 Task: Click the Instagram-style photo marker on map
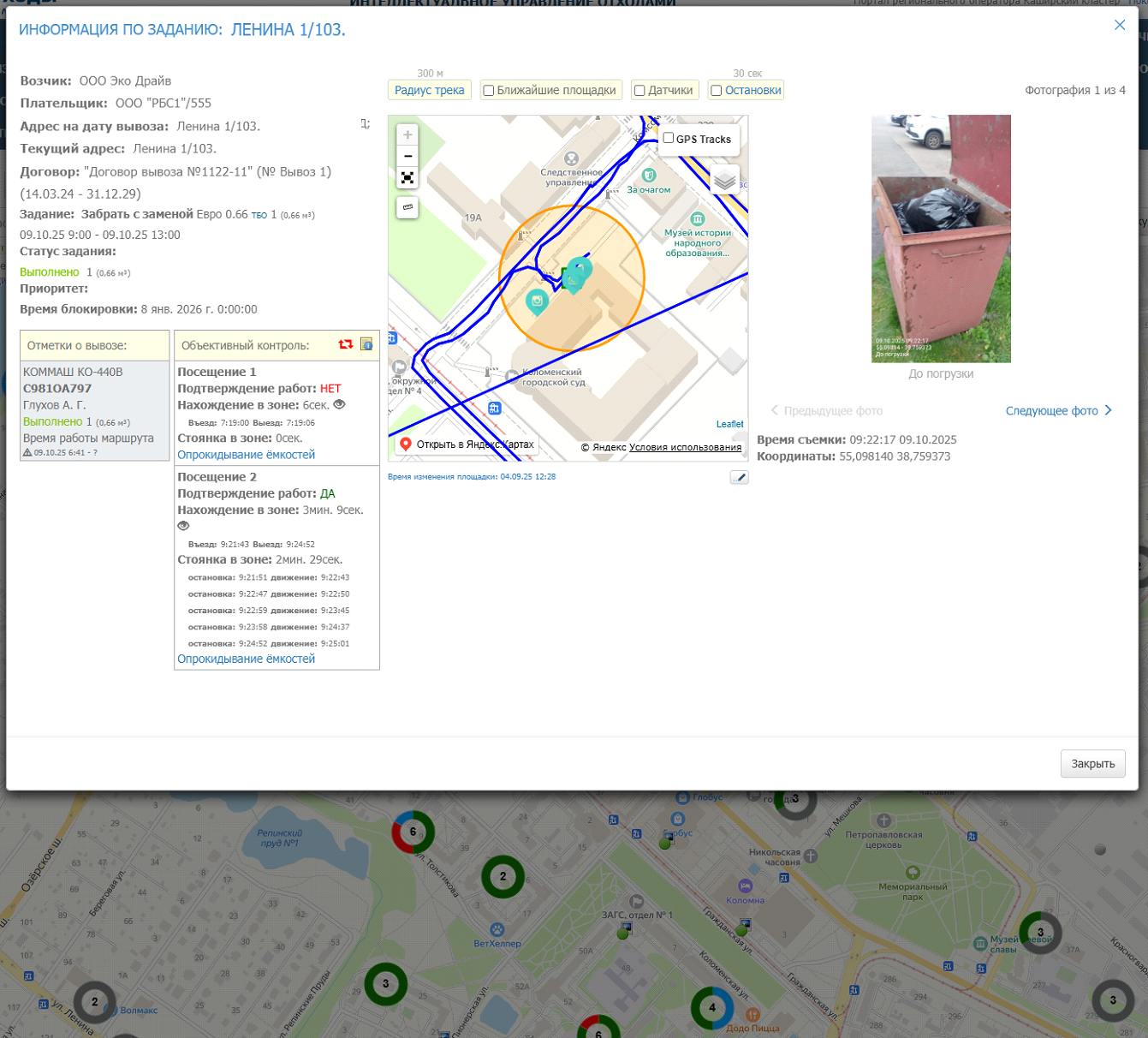537,301
